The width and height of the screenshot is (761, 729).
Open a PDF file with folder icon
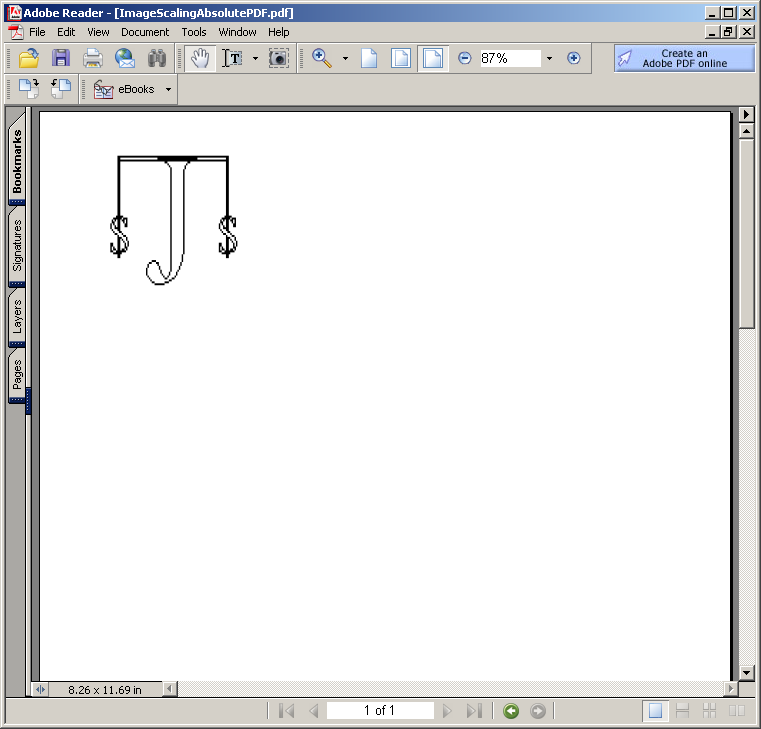click(29, 58)
